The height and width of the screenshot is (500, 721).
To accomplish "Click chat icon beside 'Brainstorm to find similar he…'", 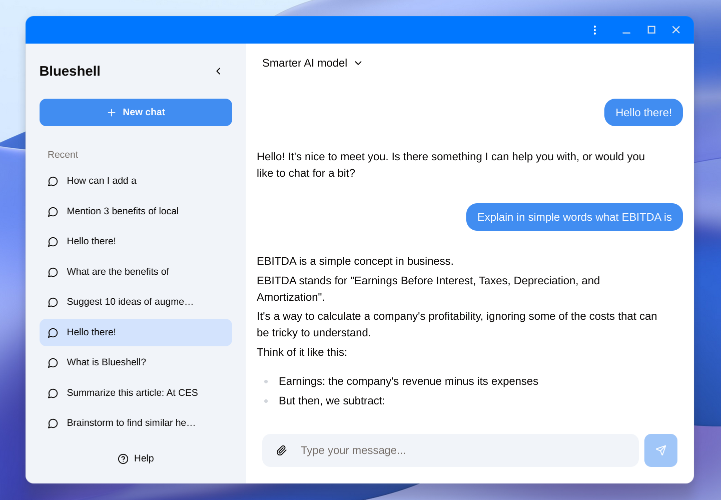I will (x=53, y=423).
